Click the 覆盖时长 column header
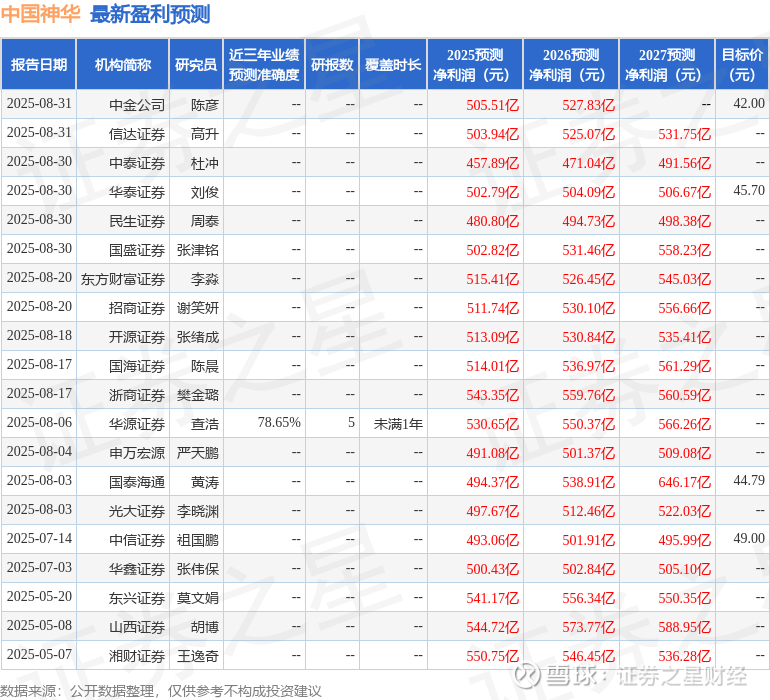Screen dimensions: 770x700 pos(393,65)
